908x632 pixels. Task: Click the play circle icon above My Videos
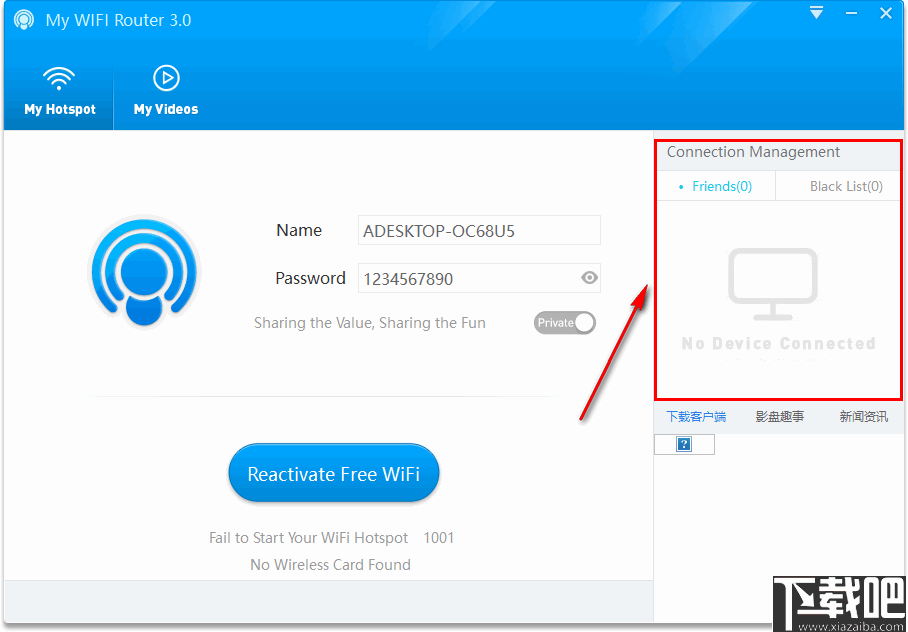click(x=166, y=78)
